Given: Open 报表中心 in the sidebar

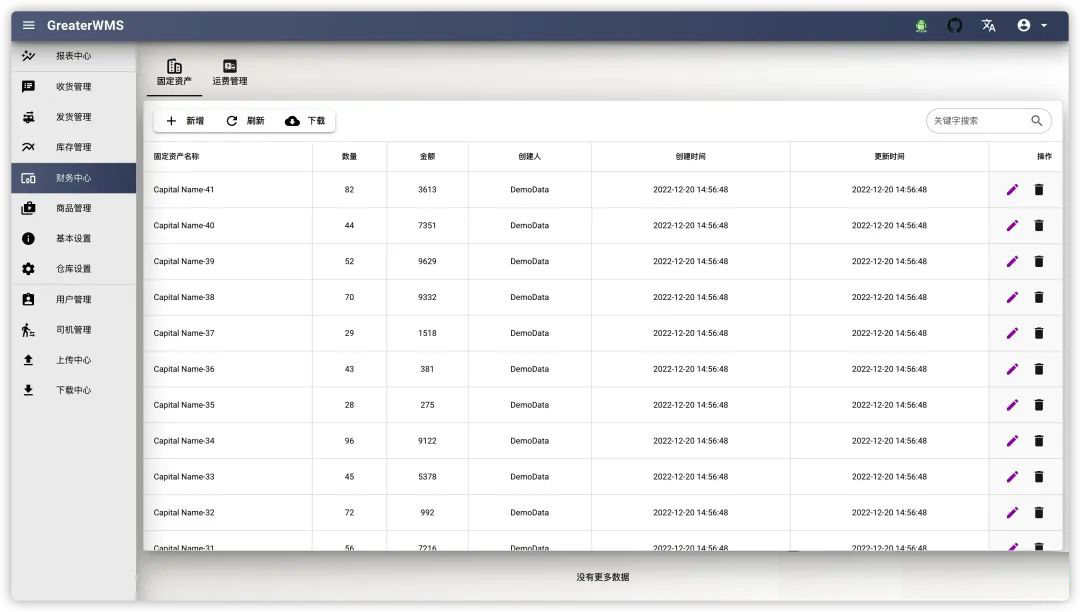Looking at the screenshot, I should pos(74,56).
